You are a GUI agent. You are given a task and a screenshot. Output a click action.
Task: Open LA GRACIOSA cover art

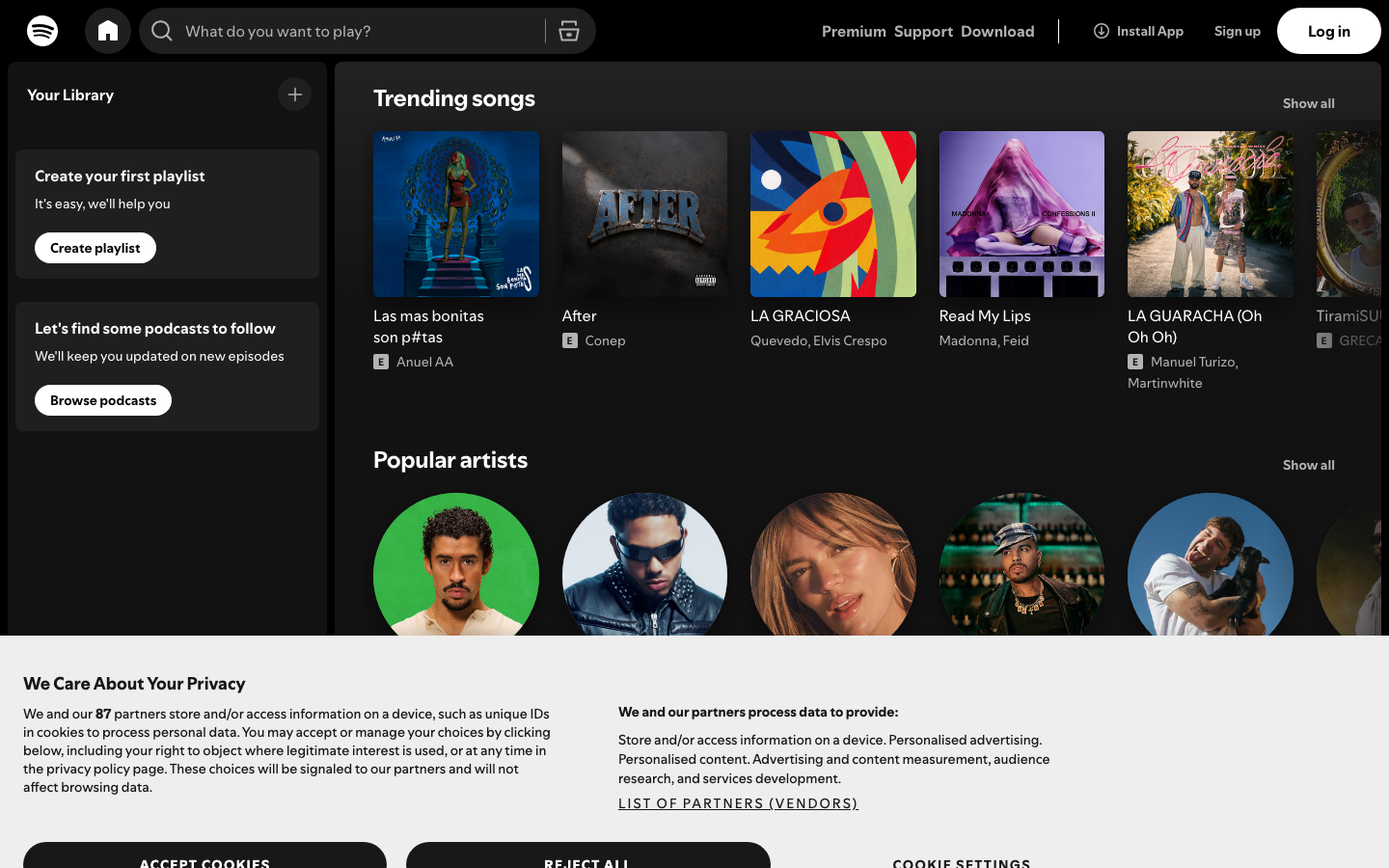[x=833, y=214]
